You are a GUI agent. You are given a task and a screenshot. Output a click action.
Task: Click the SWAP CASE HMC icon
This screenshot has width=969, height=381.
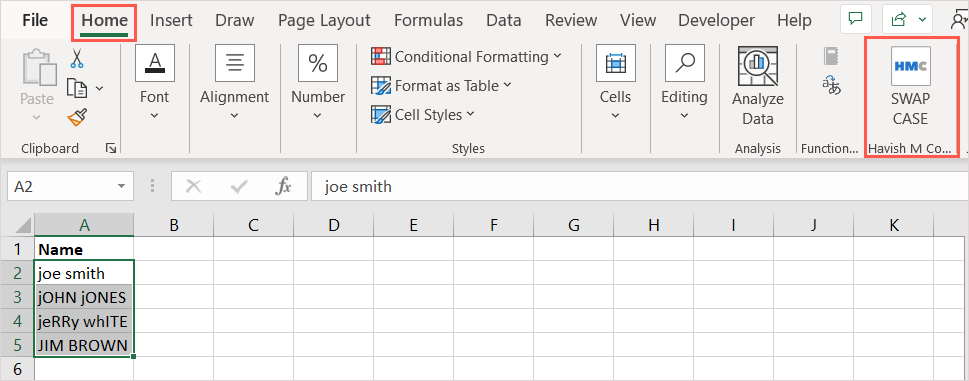910,65
